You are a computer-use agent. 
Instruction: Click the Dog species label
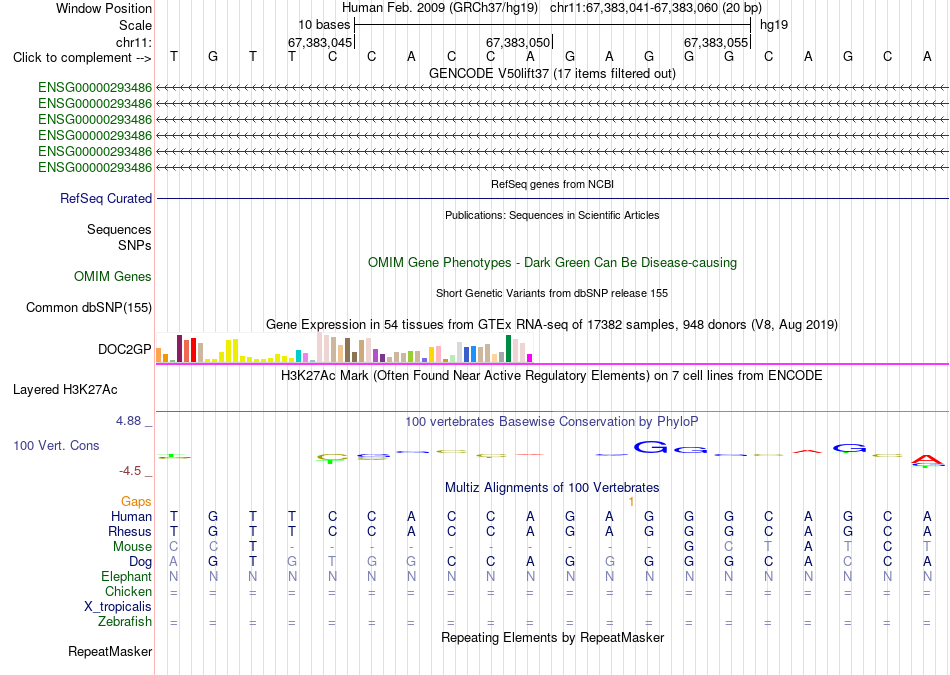point(140,562)
